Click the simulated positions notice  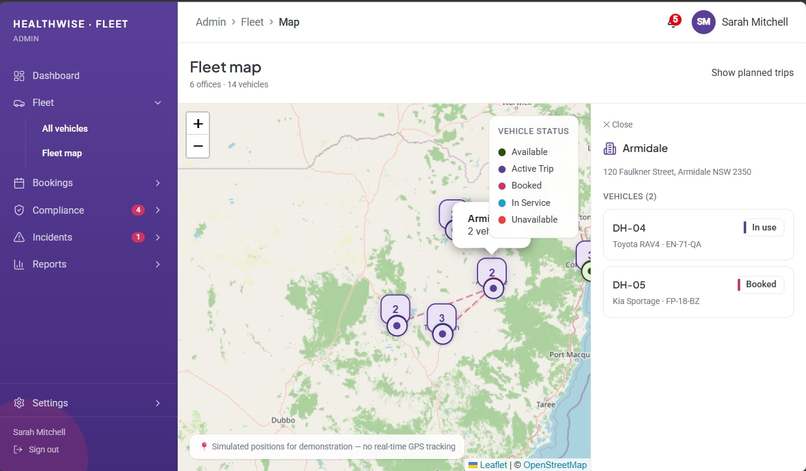[327, 446]
